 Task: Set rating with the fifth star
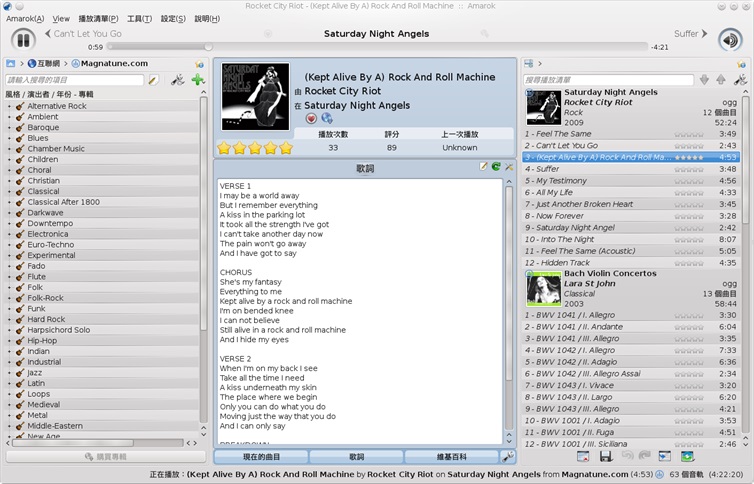286,148
